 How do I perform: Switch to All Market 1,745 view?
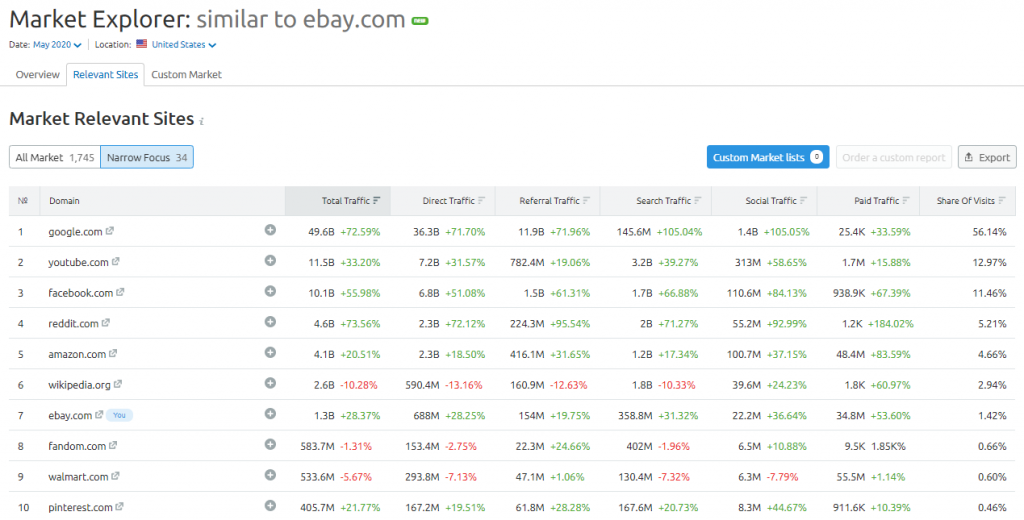tap(55, 157)
